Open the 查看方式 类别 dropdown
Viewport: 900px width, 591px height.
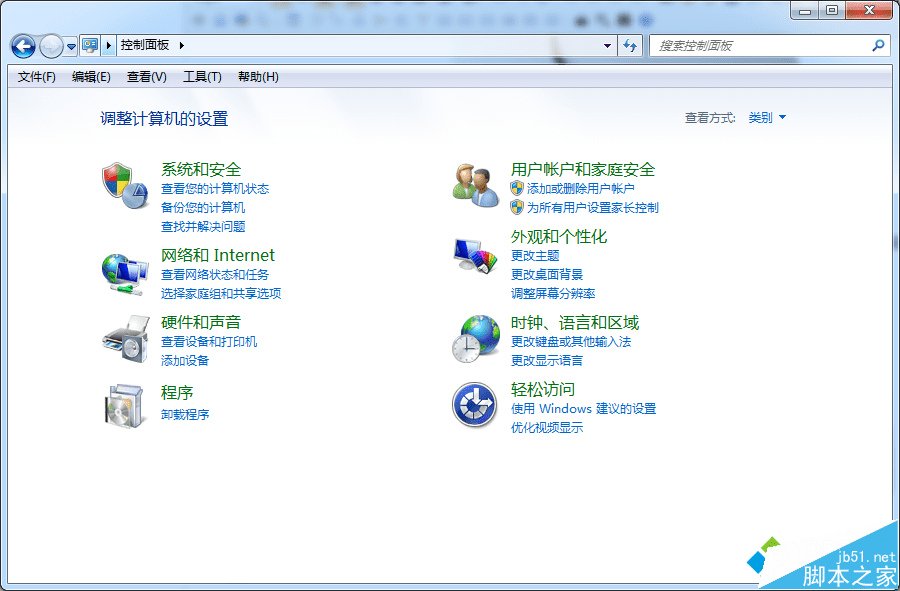pyautogui.click(x=764, y=117)
